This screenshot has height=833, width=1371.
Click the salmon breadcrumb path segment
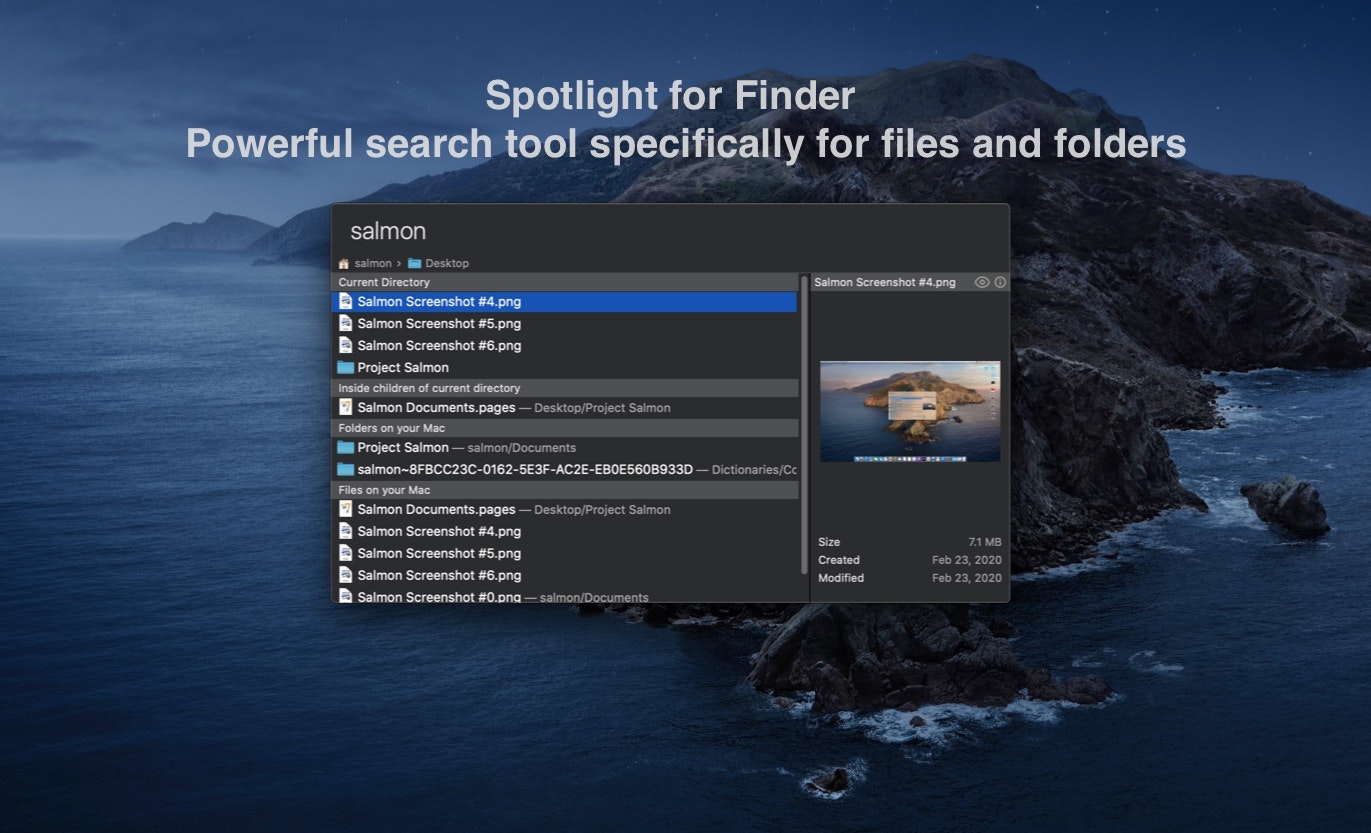[x=373, y=264]
